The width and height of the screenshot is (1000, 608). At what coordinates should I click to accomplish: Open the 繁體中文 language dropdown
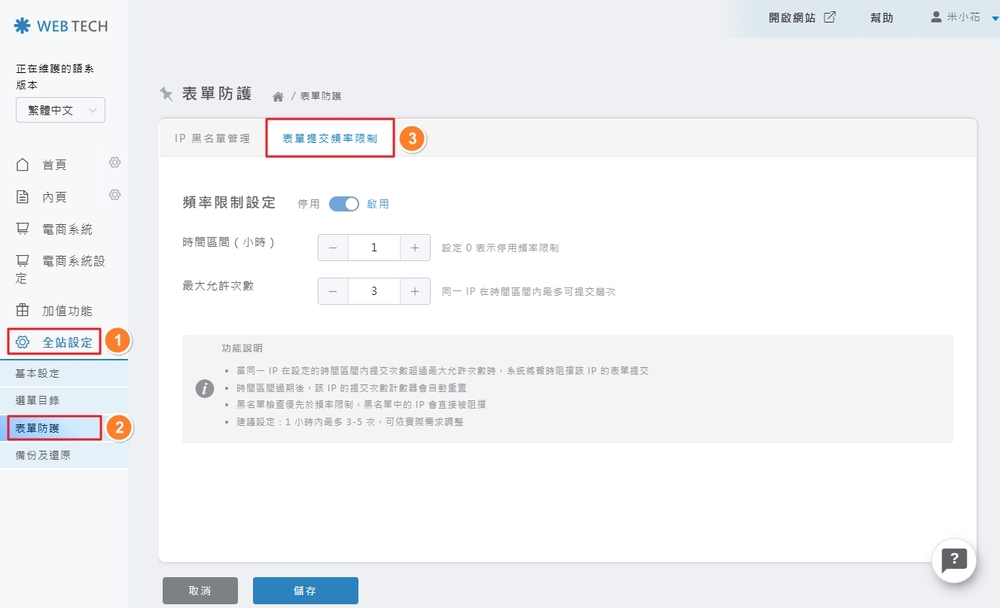(60, 110)
